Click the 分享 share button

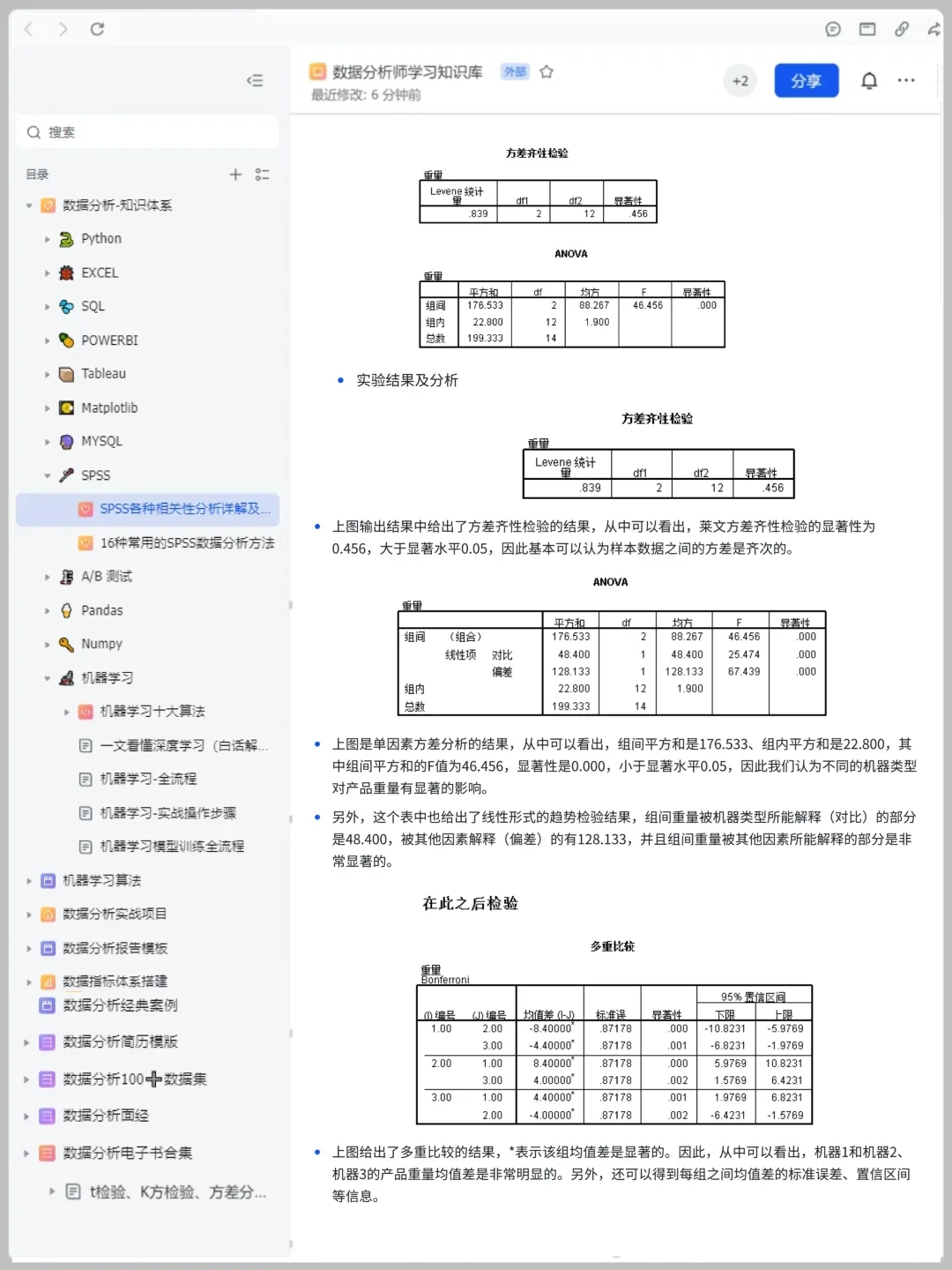coord(806,80)
